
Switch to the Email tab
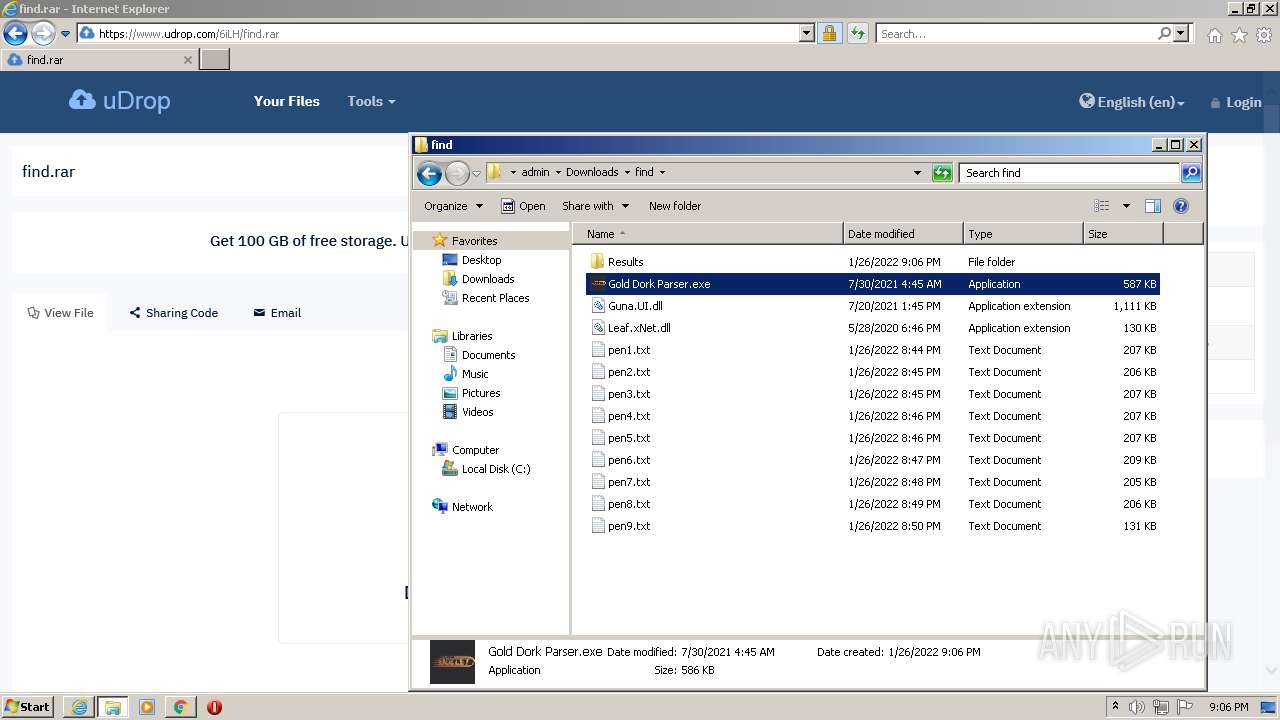(x=277, y=313)
